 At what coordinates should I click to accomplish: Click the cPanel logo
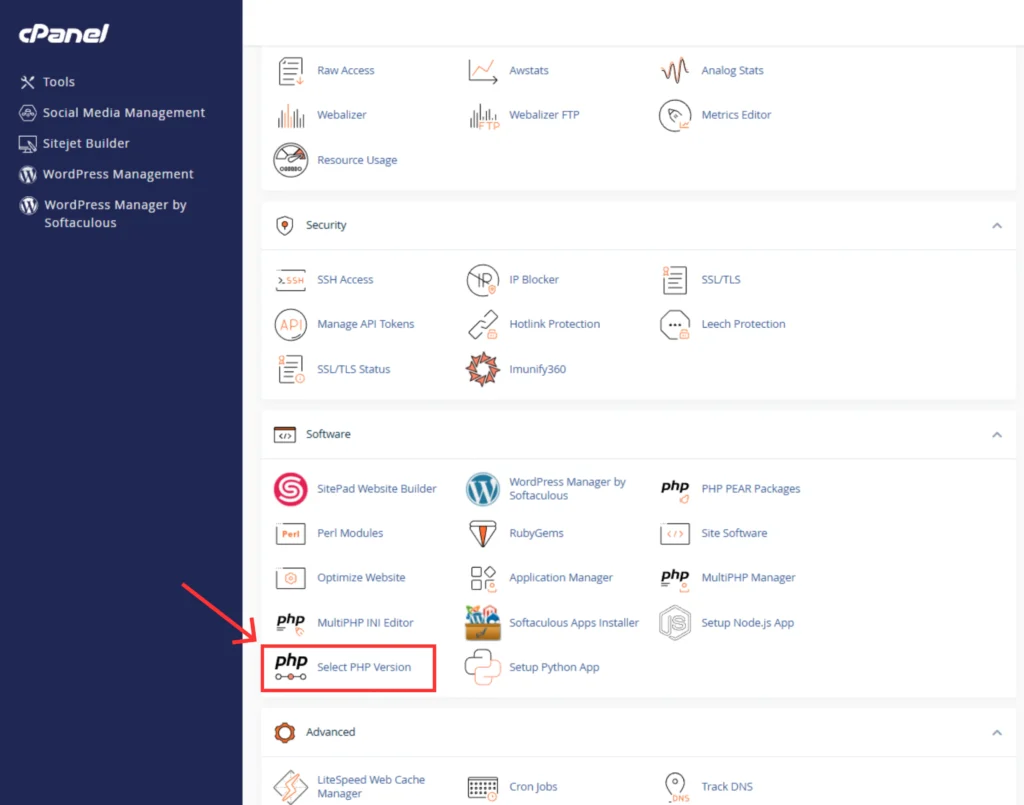tap(64, 33)
